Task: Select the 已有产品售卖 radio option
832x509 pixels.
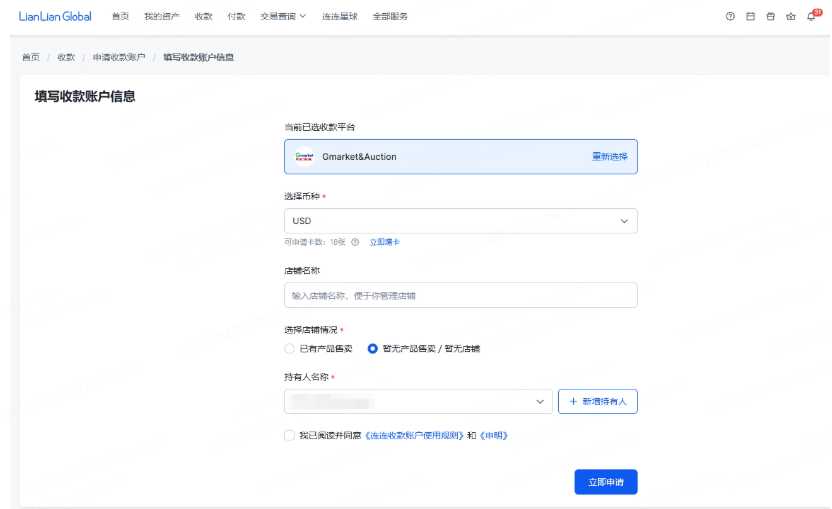Action: click(x=290, y=349)
